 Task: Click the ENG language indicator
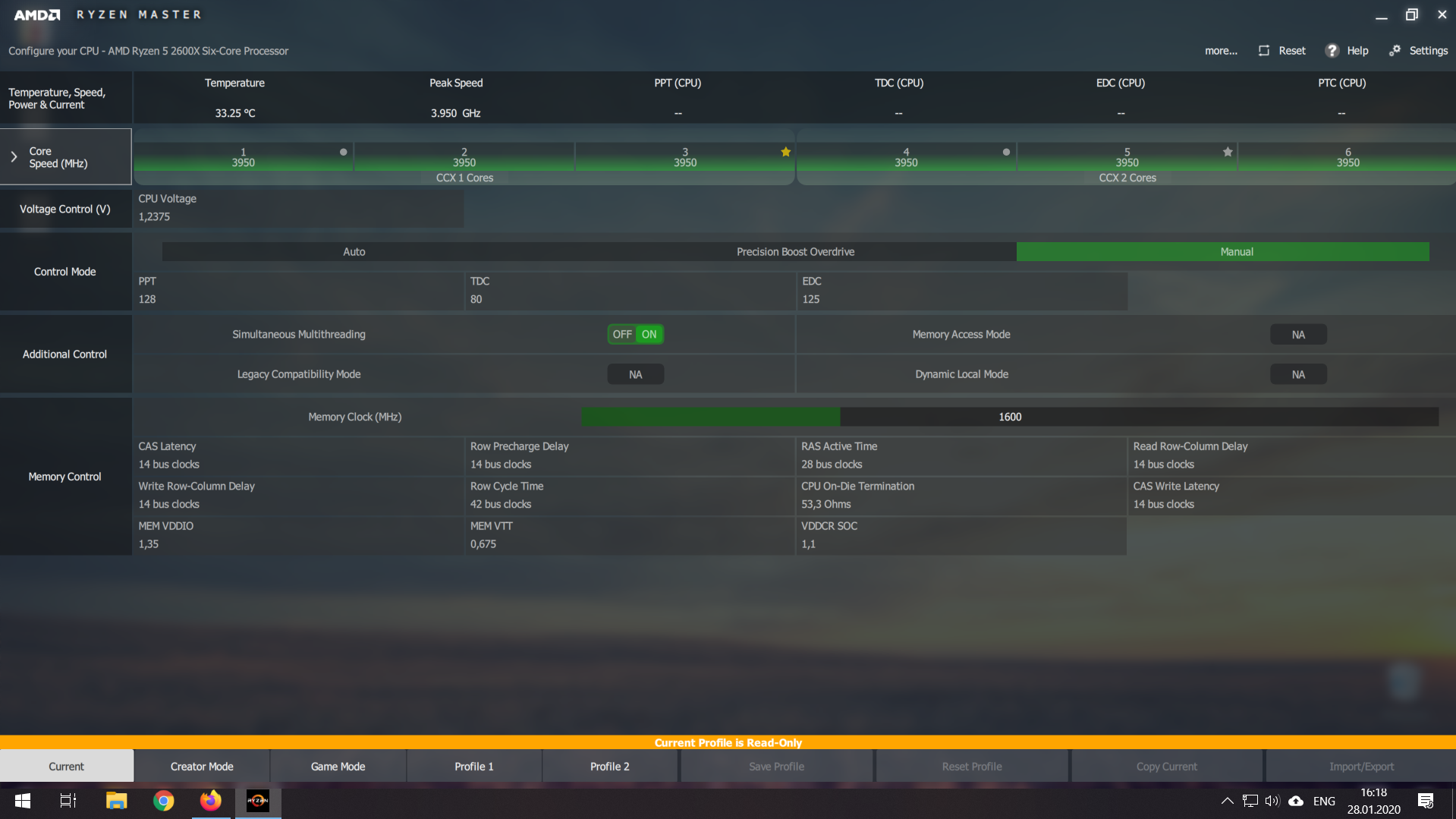(1324, 801)
